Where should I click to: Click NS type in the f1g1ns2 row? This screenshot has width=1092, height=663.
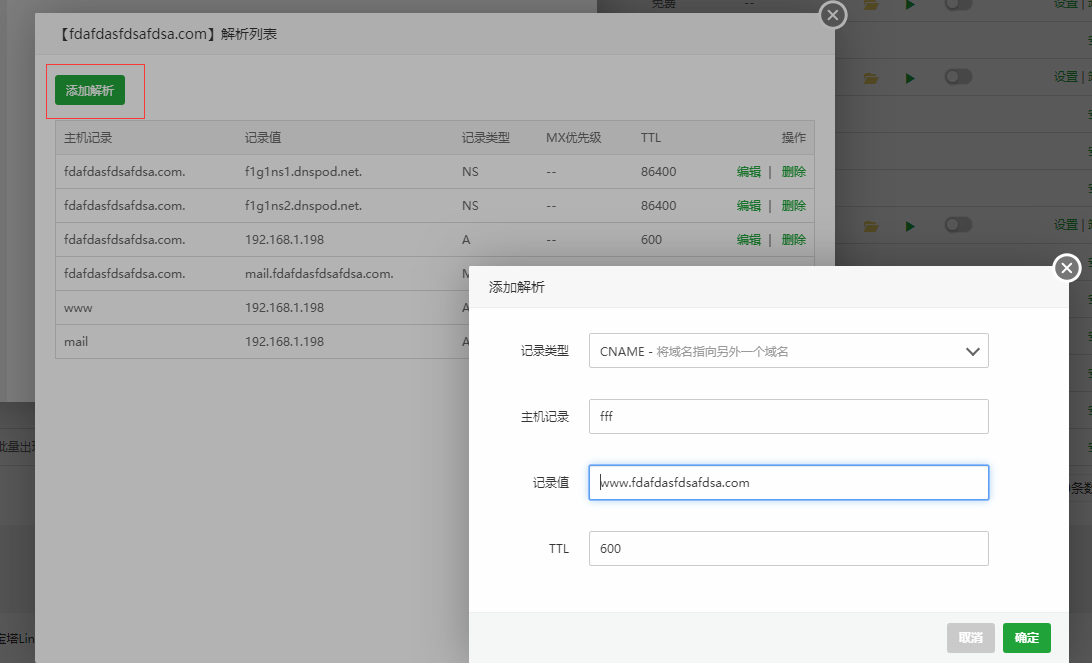(x=470, y=206)
